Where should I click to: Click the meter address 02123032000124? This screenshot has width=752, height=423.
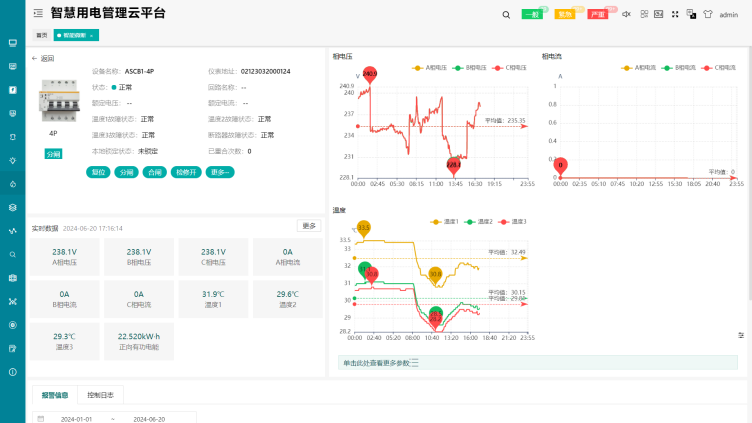(x=265, y=71)
